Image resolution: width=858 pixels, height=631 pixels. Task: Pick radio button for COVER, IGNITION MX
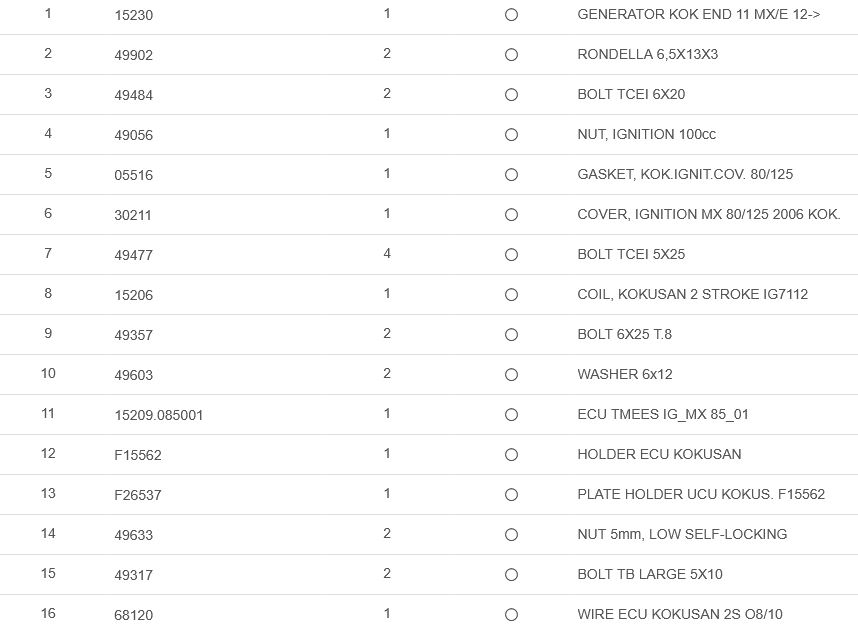tap(511, 215)
